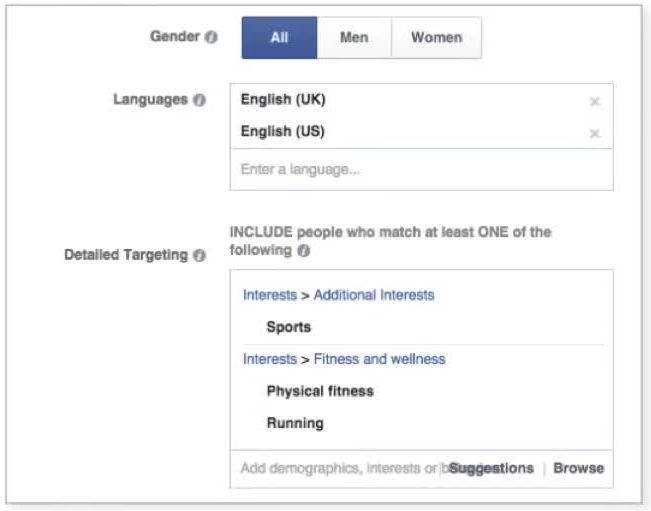Click the Enter a language field
This screenshot has height=511, width=651.
click(421, 169)
